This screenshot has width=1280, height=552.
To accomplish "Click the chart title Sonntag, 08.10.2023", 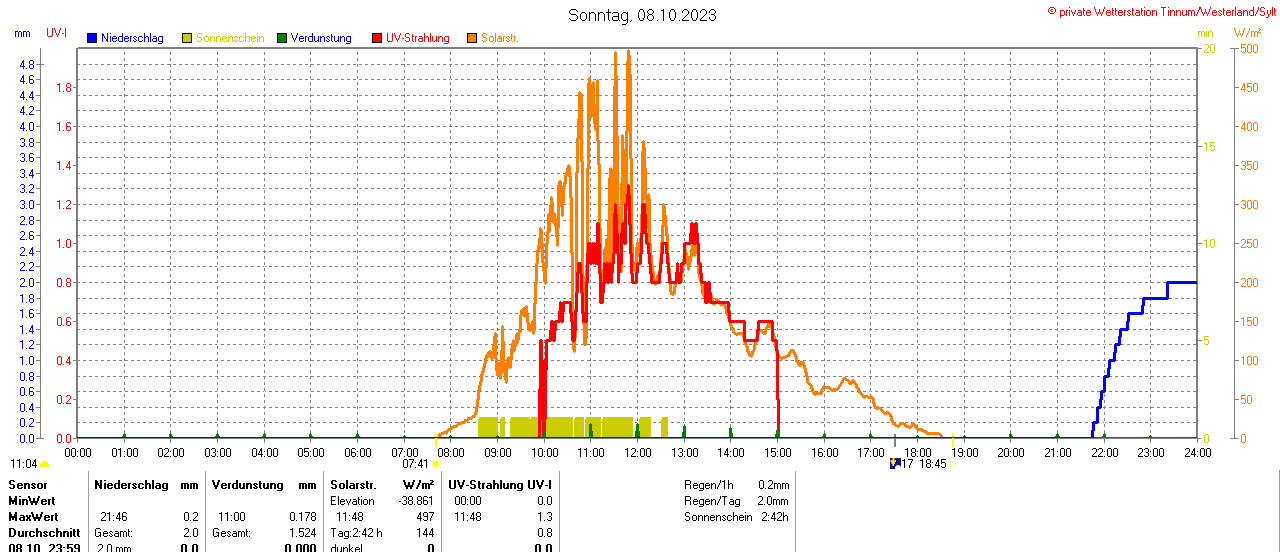I will click(x=642, y=15).
